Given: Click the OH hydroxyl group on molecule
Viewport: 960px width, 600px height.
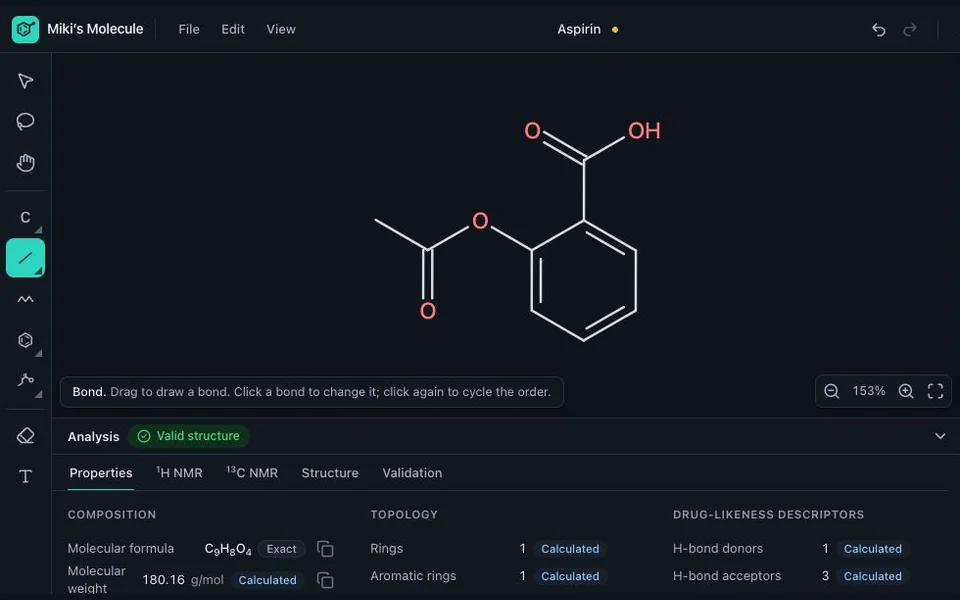Looking at the screenshot, I should [644, 130].
